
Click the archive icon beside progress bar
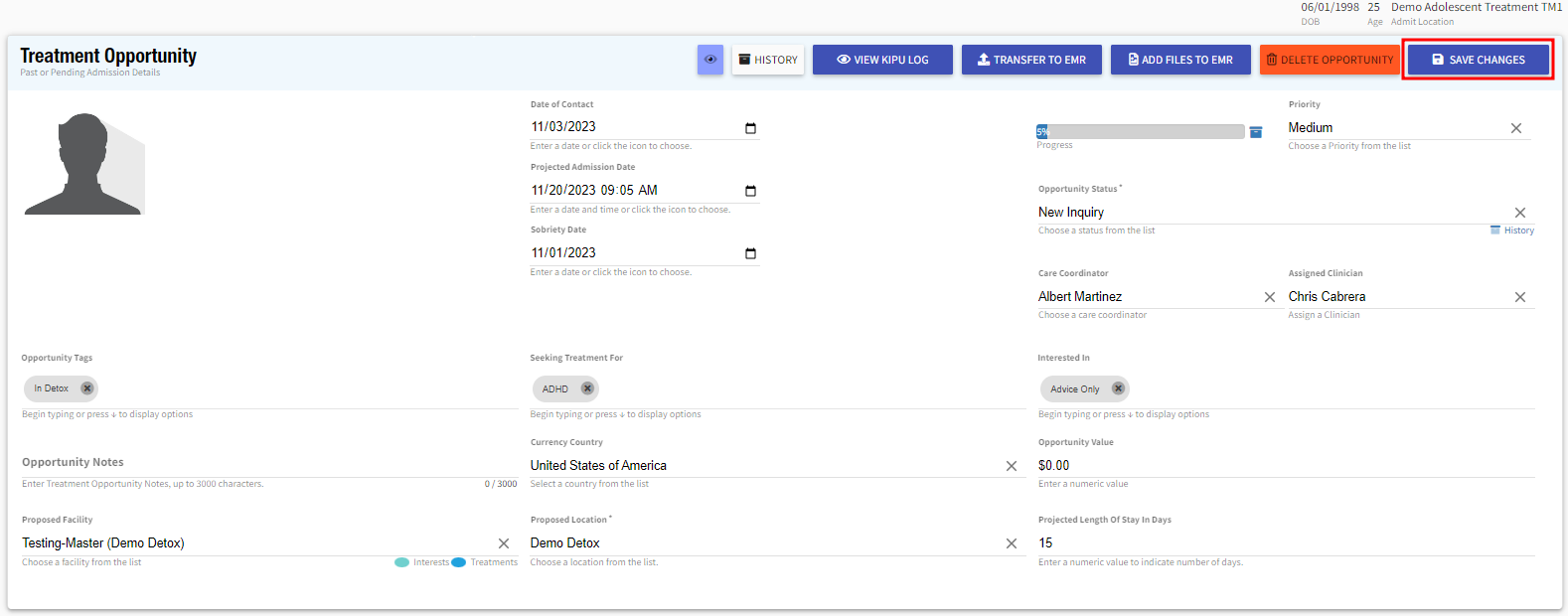(x=1256, y=132)
